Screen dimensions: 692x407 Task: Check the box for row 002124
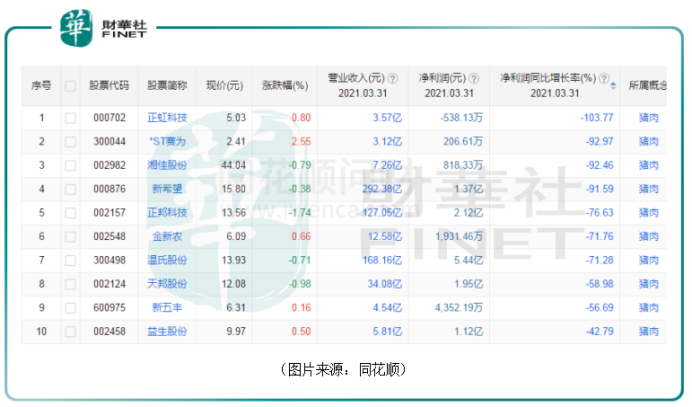pyautogui.click(x=70, y=284)
